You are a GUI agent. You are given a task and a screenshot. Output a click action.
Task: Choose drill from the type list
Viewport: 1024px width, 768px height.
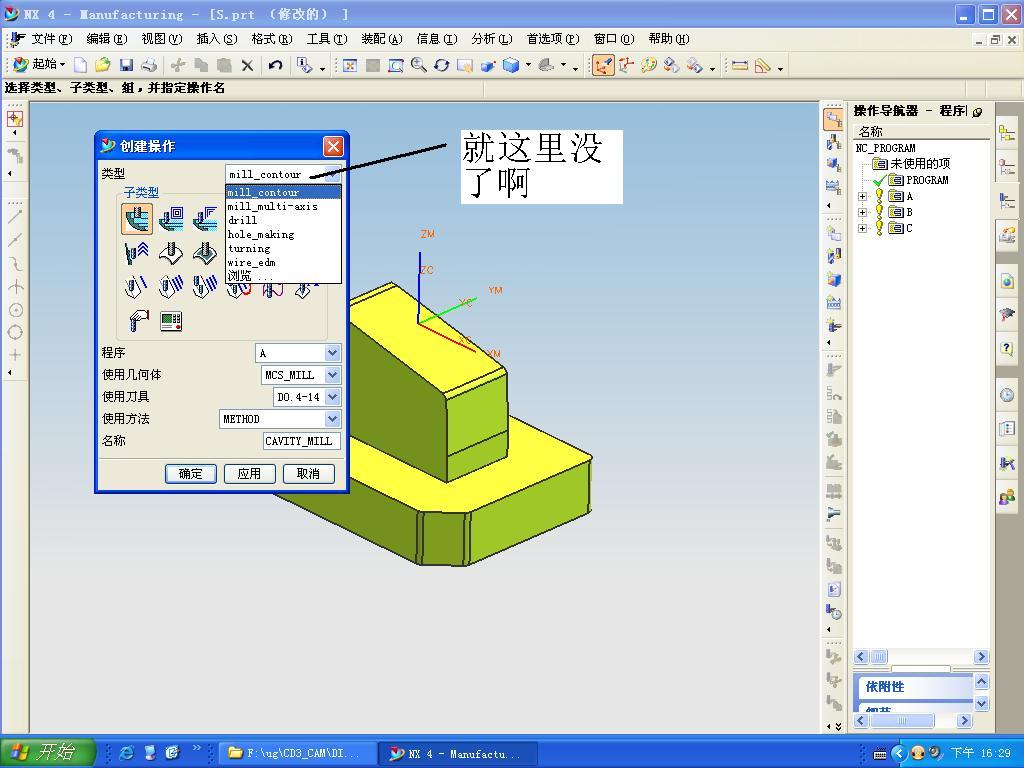pyautogui.click(x=283, y=221)
